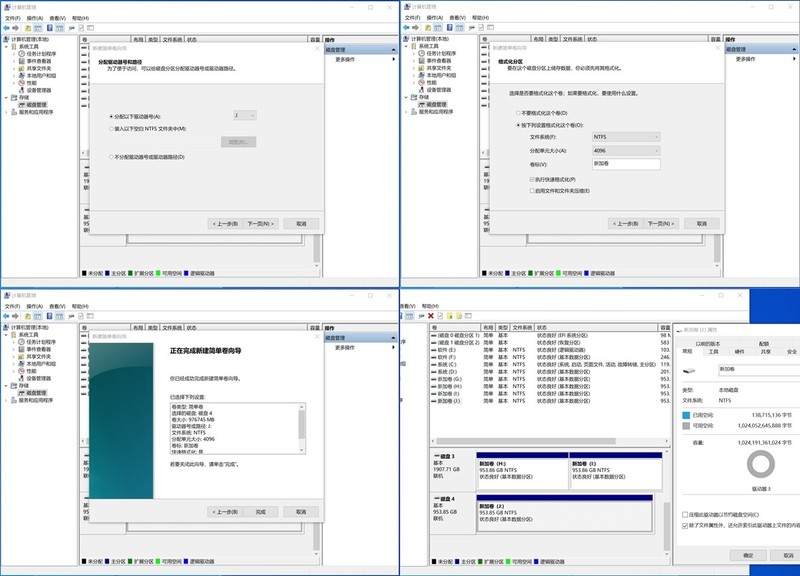The image size is (800, 576).
Task: Click Next (下一页) in the format partition wizard
Action: pos(660,224)
